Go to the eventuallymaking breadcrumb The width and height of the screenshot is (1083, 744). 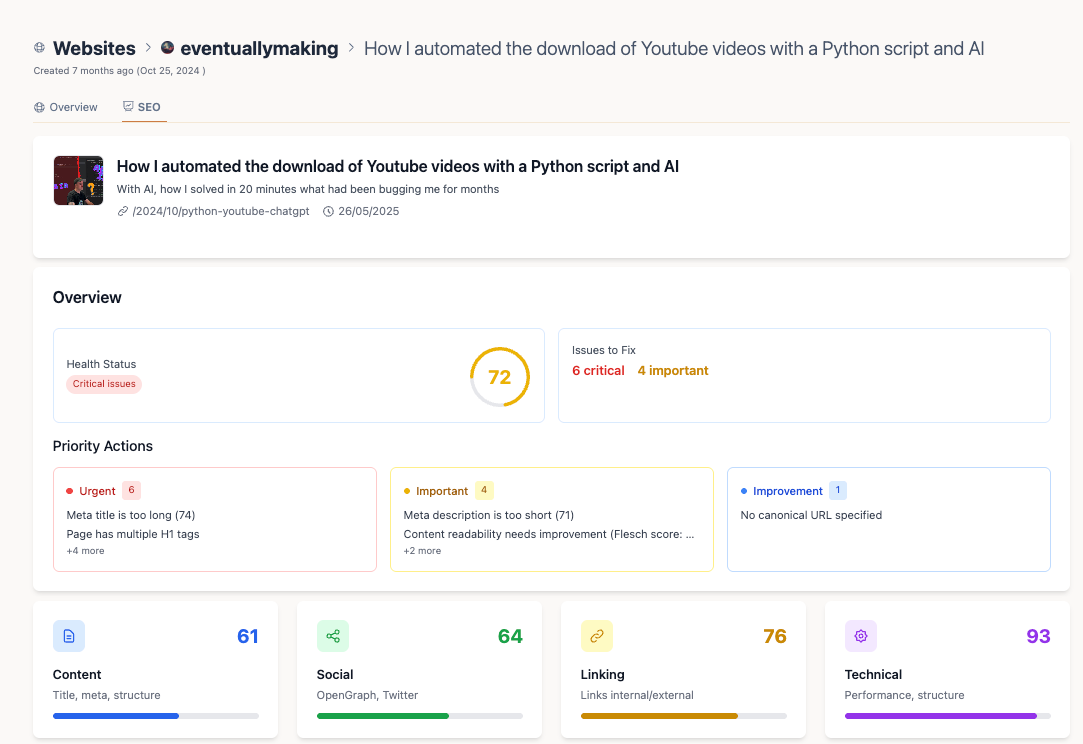259,48
